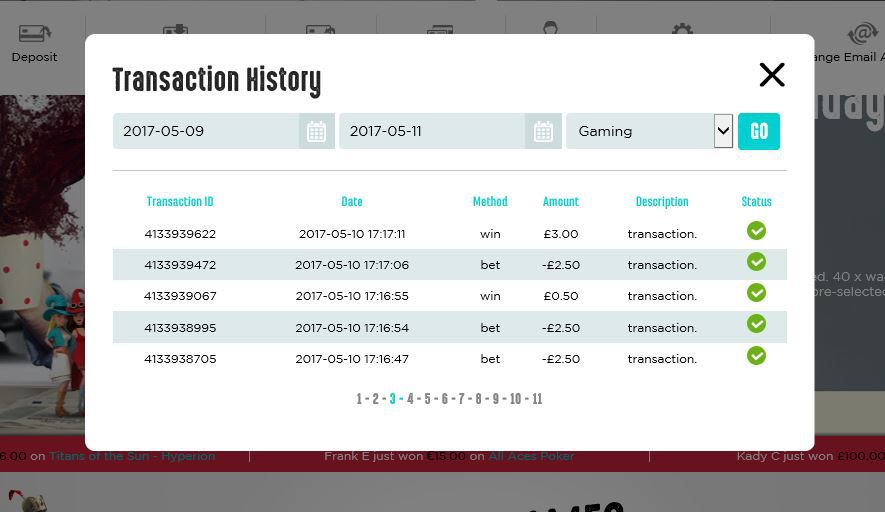
Task: Click the start date field 2017-05-09
Action: 206,131
